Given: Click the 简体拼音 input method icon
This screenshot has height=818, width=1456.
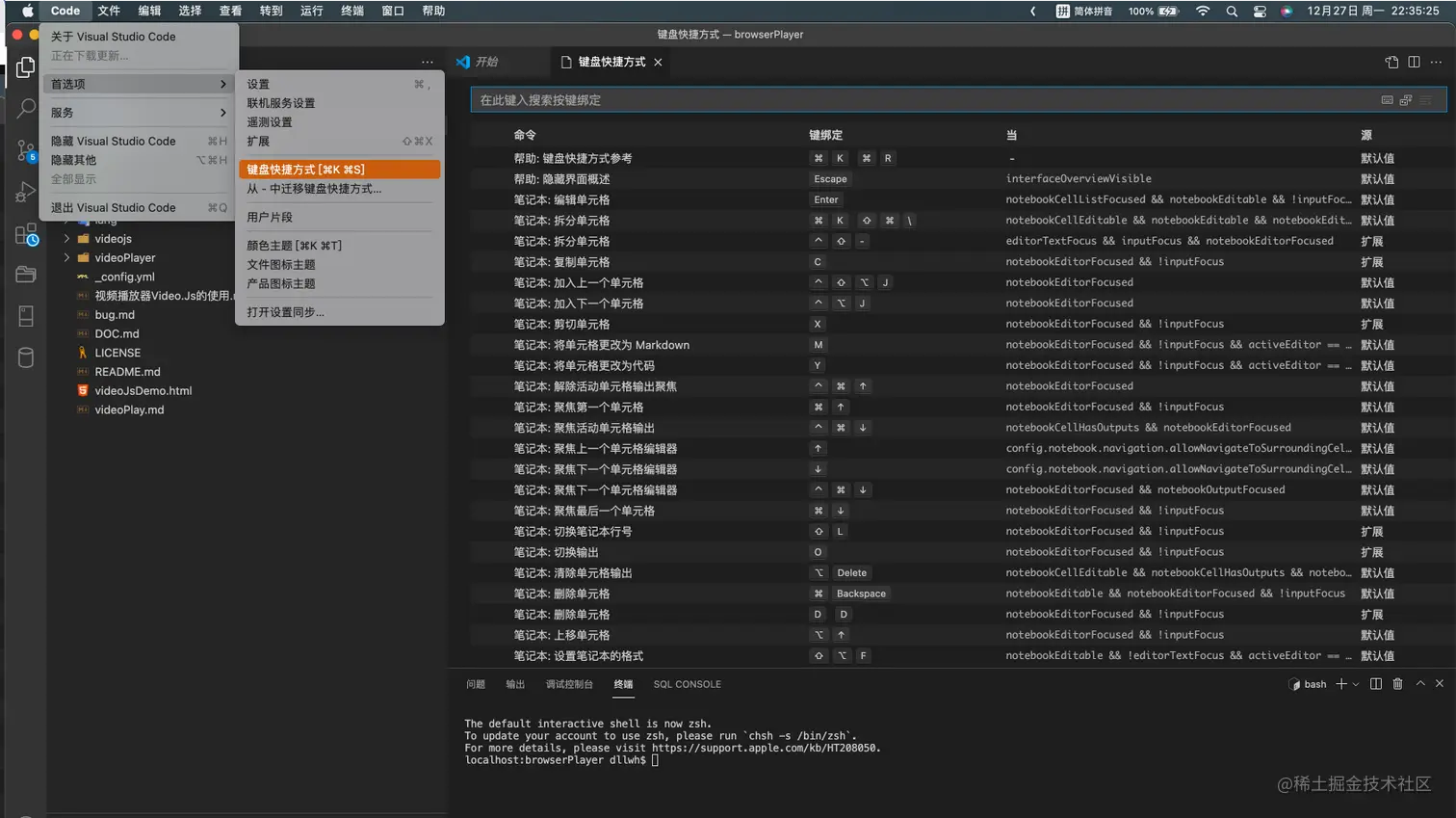Looking at the screenshot, I should pos(1084,12).
